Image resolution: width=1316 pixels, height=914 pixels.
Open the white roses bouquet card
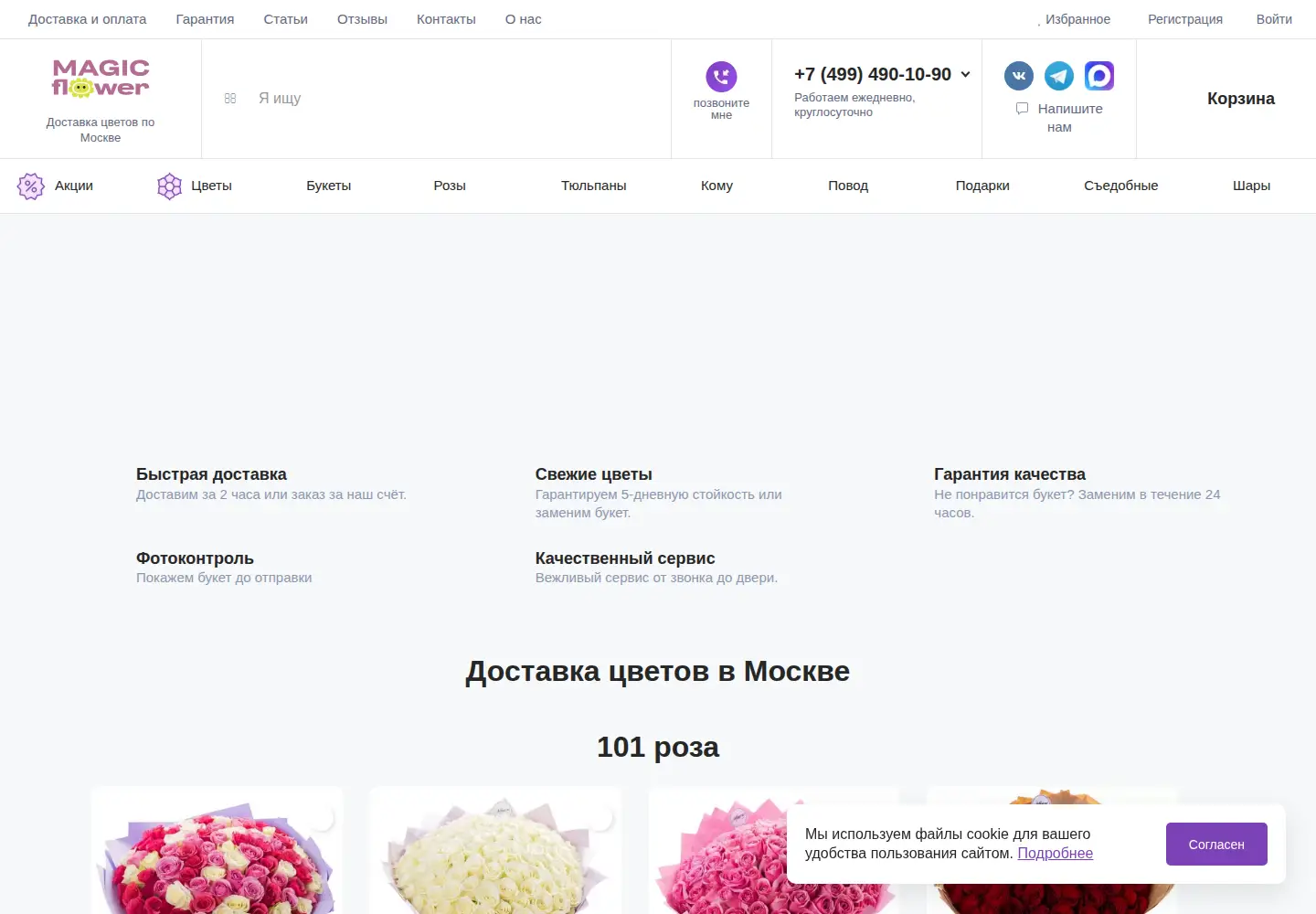pos(496,850)
